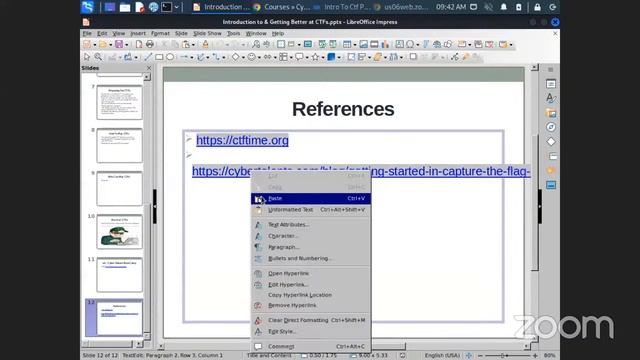
Task: Select the Insert Line tool
Action: pyautogui.click(x=148, y=57)
